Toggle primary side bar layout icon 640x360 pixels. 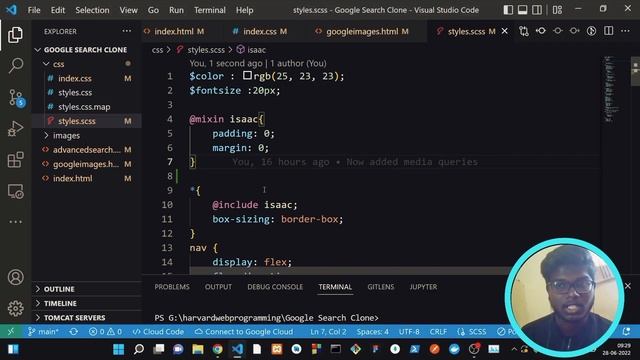[508, 10]
